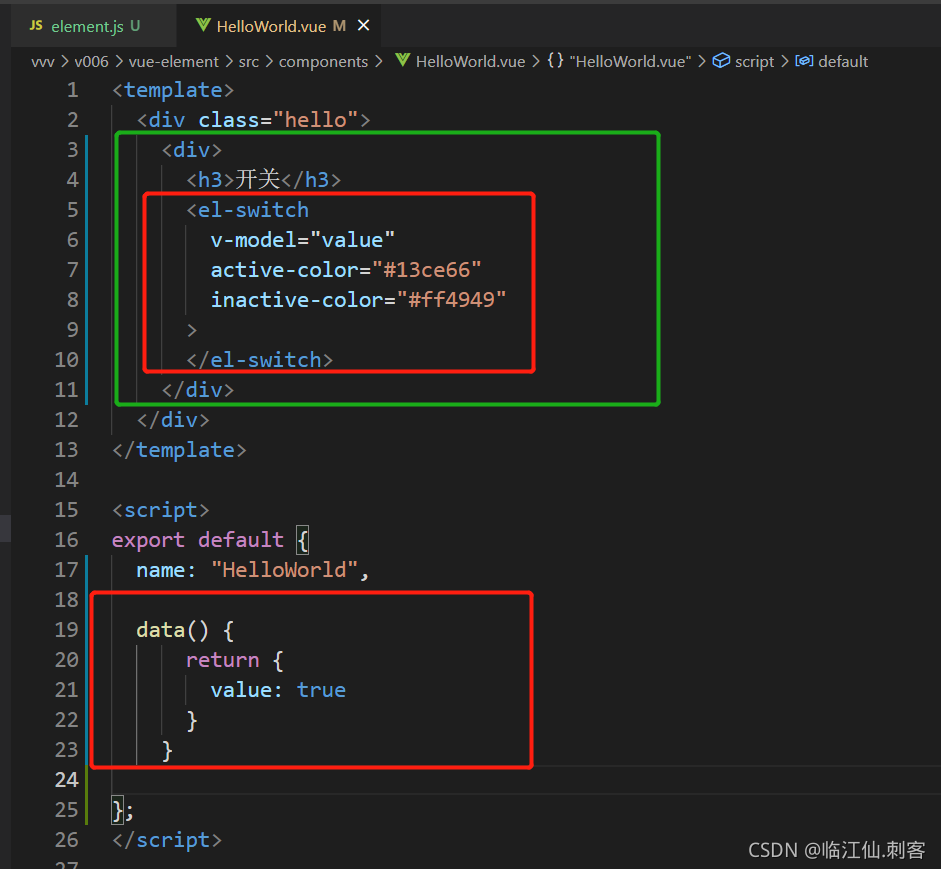Click the name: "HelloWorld" line

(253, 570)
